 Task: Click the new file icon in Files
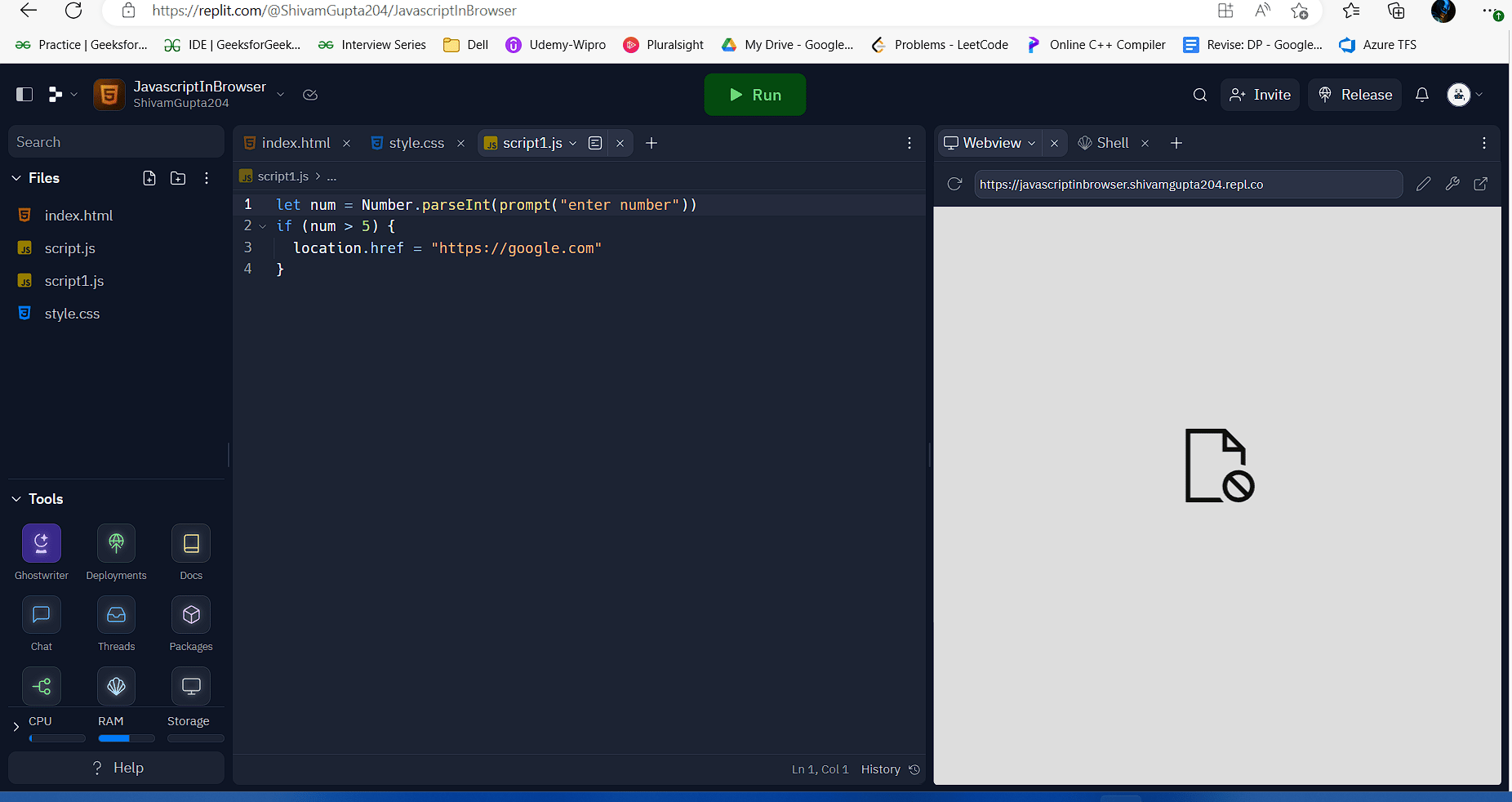pyautogui.click(x=149, y=178)
